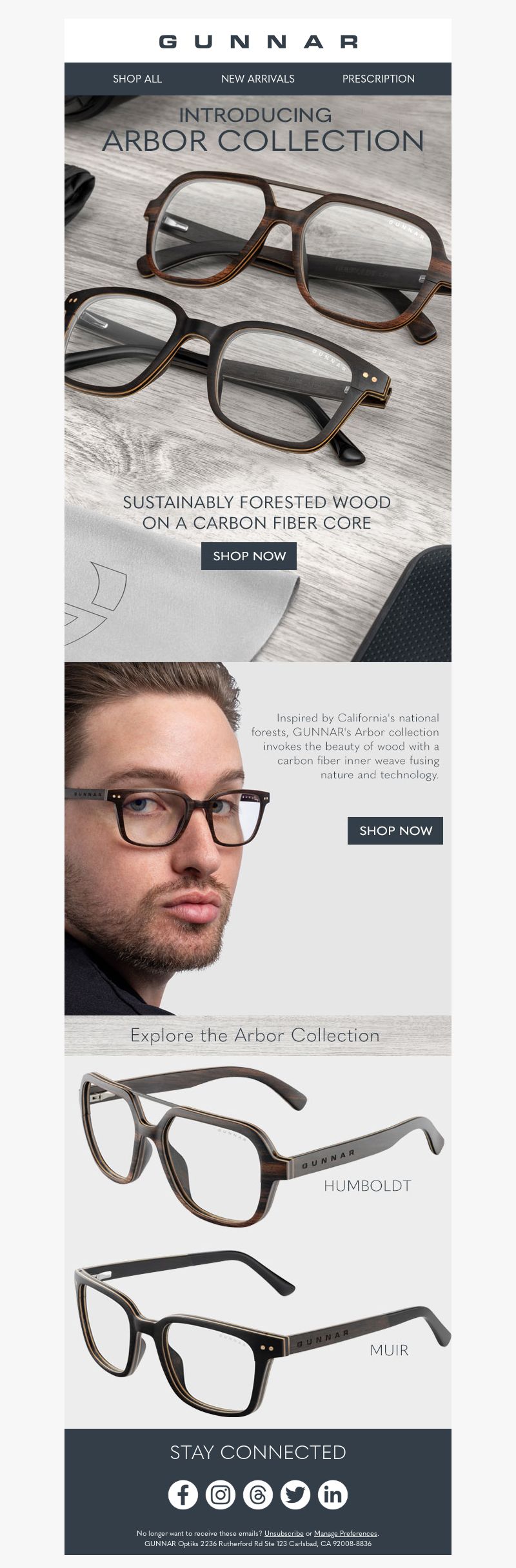This screenshot has height=1568, width=516.
Task: Click the GUNNAR logo header
Action: (258, 42)
